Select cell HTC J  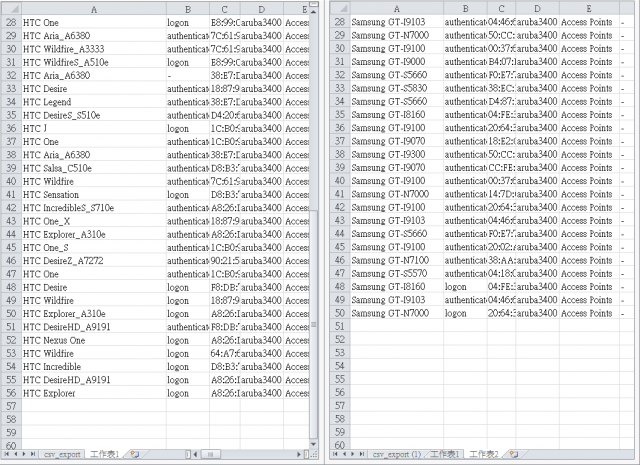click(x=94, y=128)
